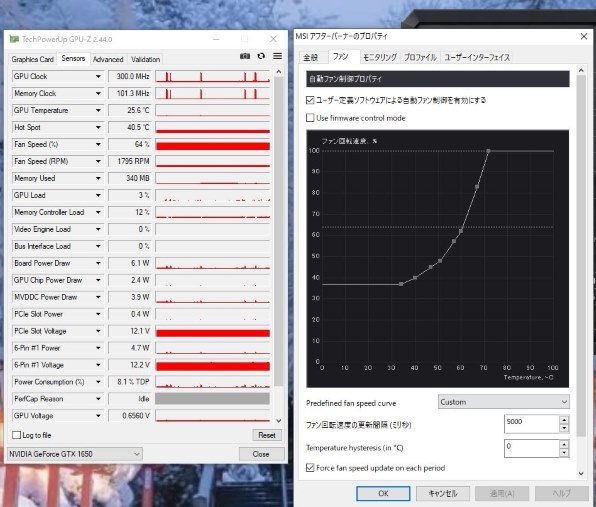
Task: Click the GPU Clock value 300.0 MHz
Action: coord(130,76)
